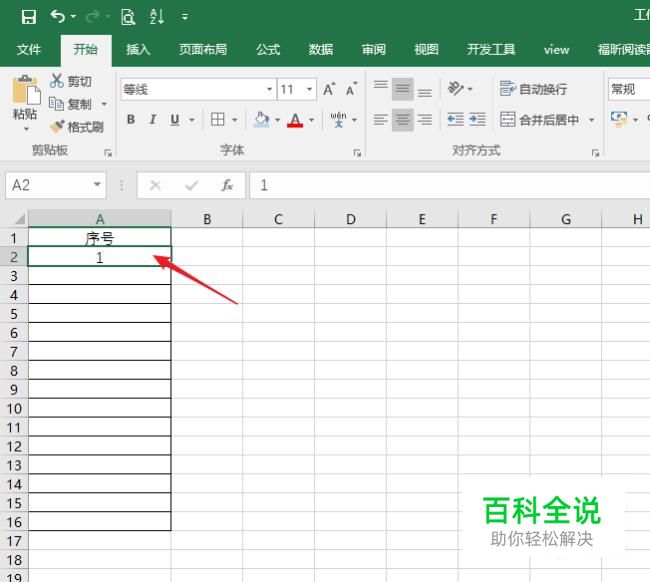Click the wén phonetic guide icon
Viewport: 650px width, 582px height.
339,119
